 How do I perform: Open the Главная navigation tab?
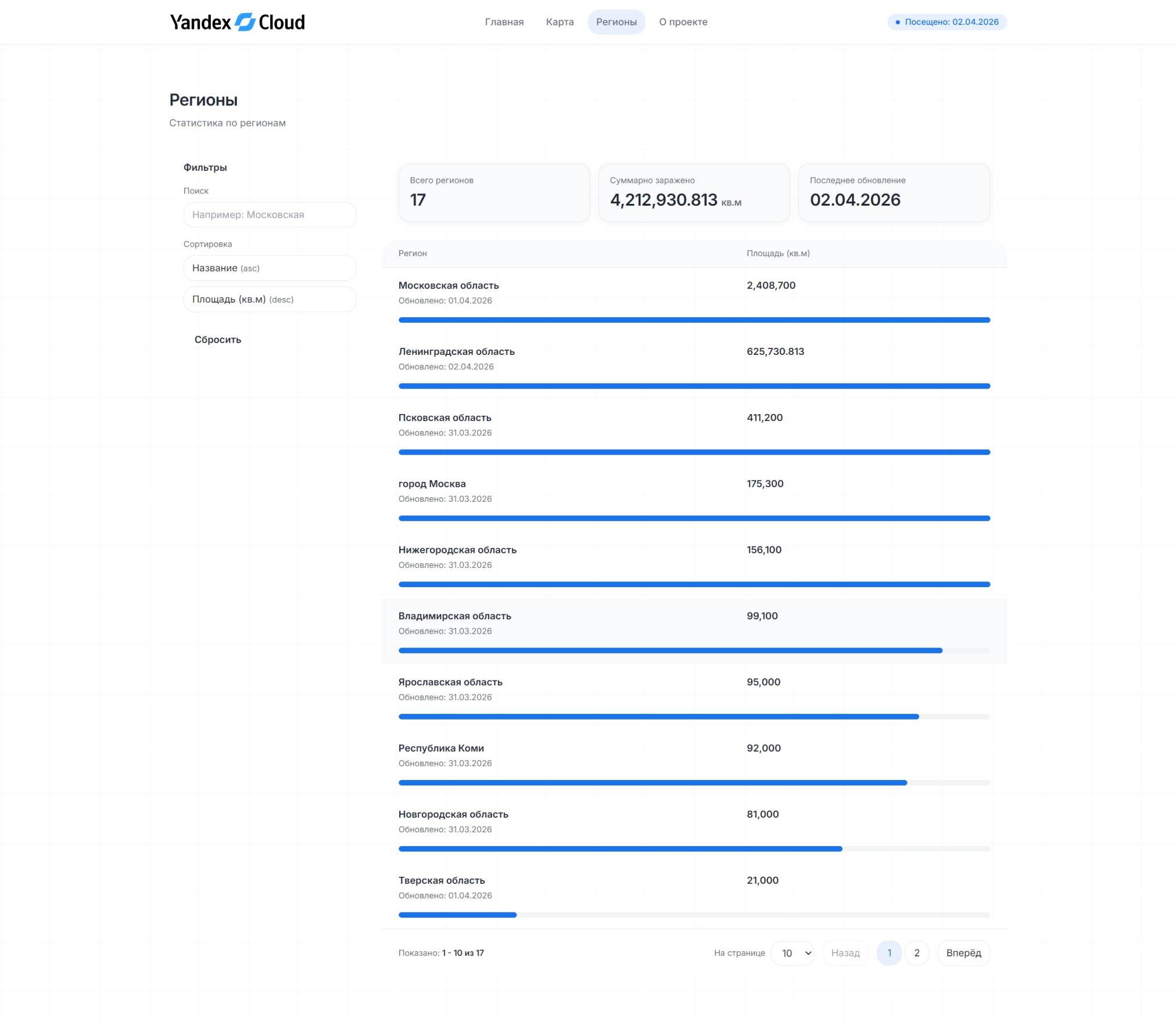coord(504,22)
